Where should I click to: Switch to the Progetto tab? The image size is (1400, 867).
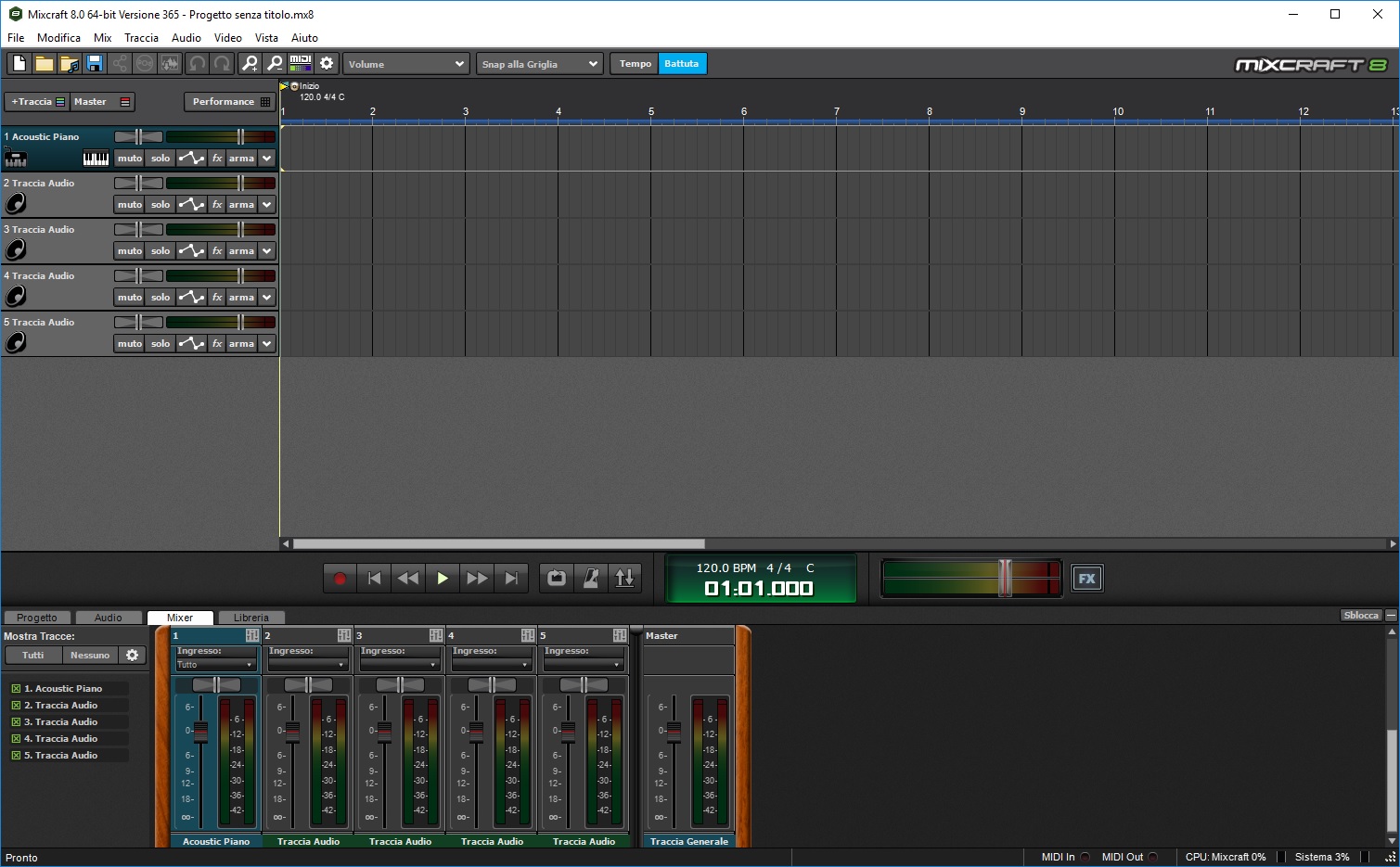(37, 618)
